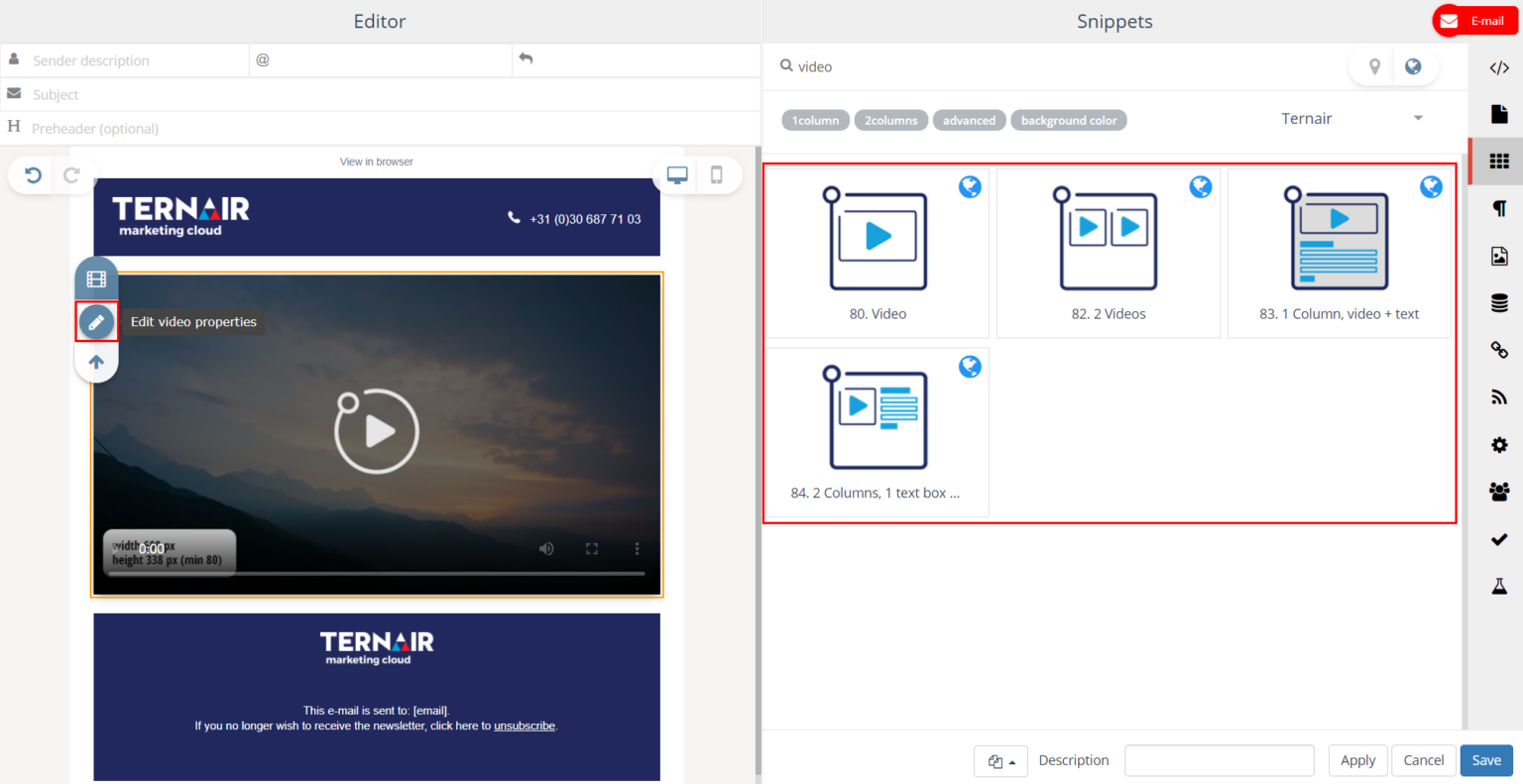Select the 84. 2 Columns, 1 text box snippet

878,432
